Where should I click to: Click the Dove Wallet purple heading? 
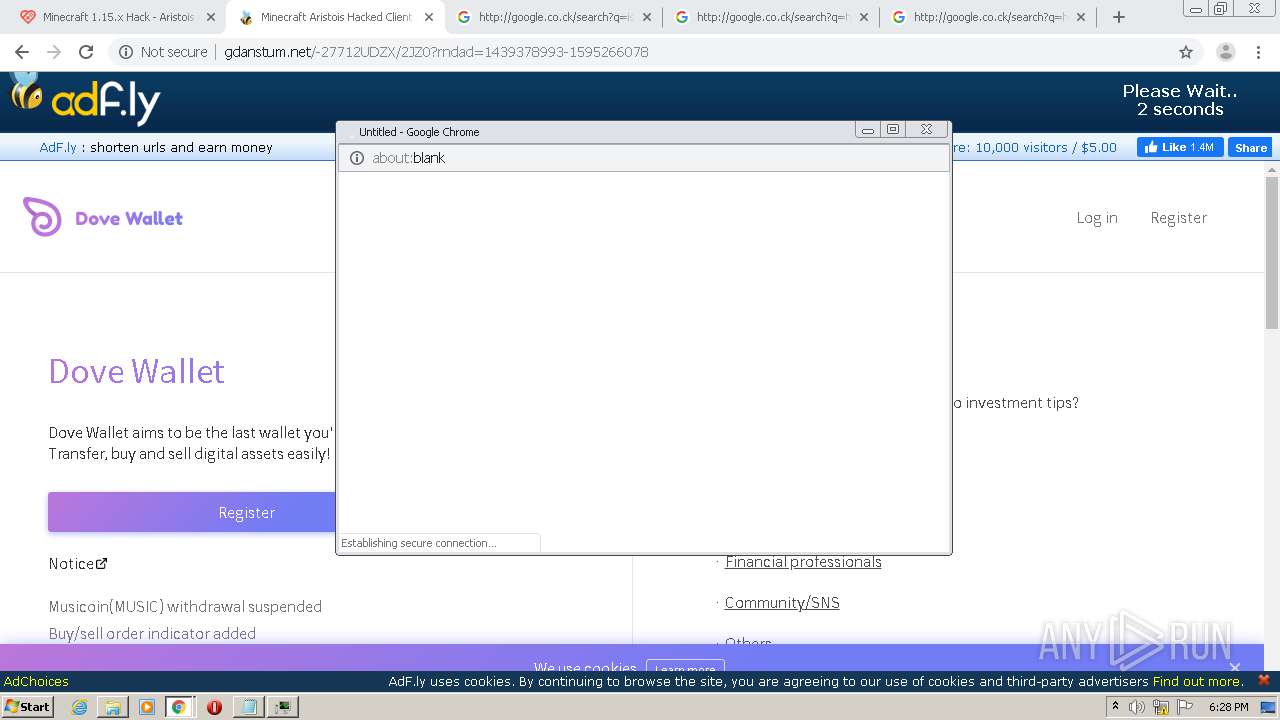(x=136, y=371)
